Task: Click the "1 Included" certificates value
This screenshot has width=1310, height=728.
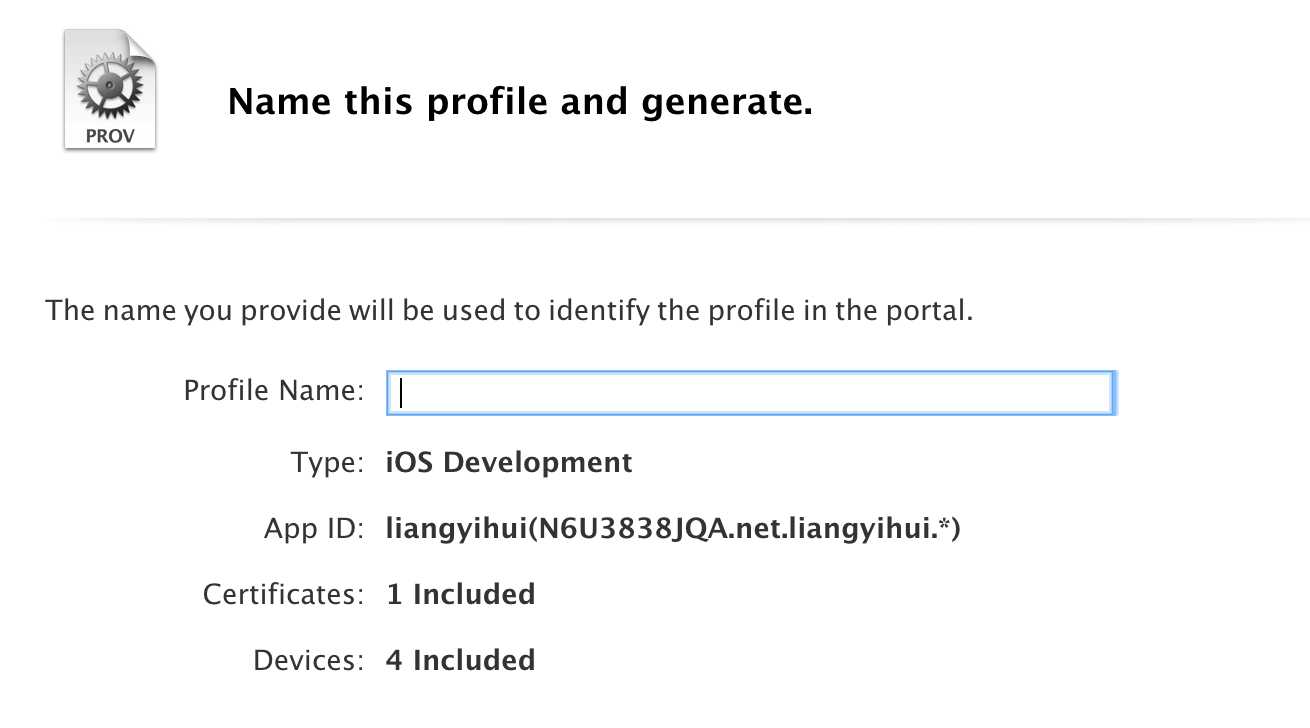Action: tap(461, 595)
